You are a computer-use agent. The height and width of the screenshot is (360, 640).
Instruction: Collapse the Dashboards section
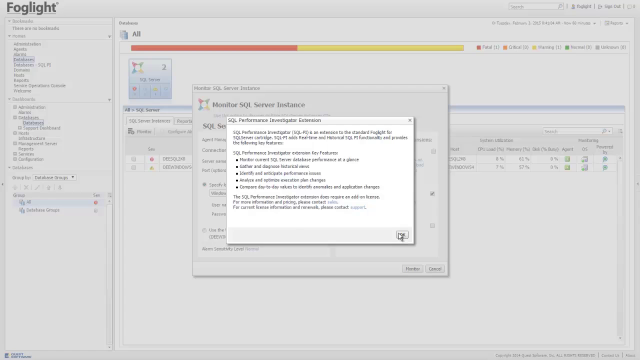pyautogui.click(x=9, y=99)
